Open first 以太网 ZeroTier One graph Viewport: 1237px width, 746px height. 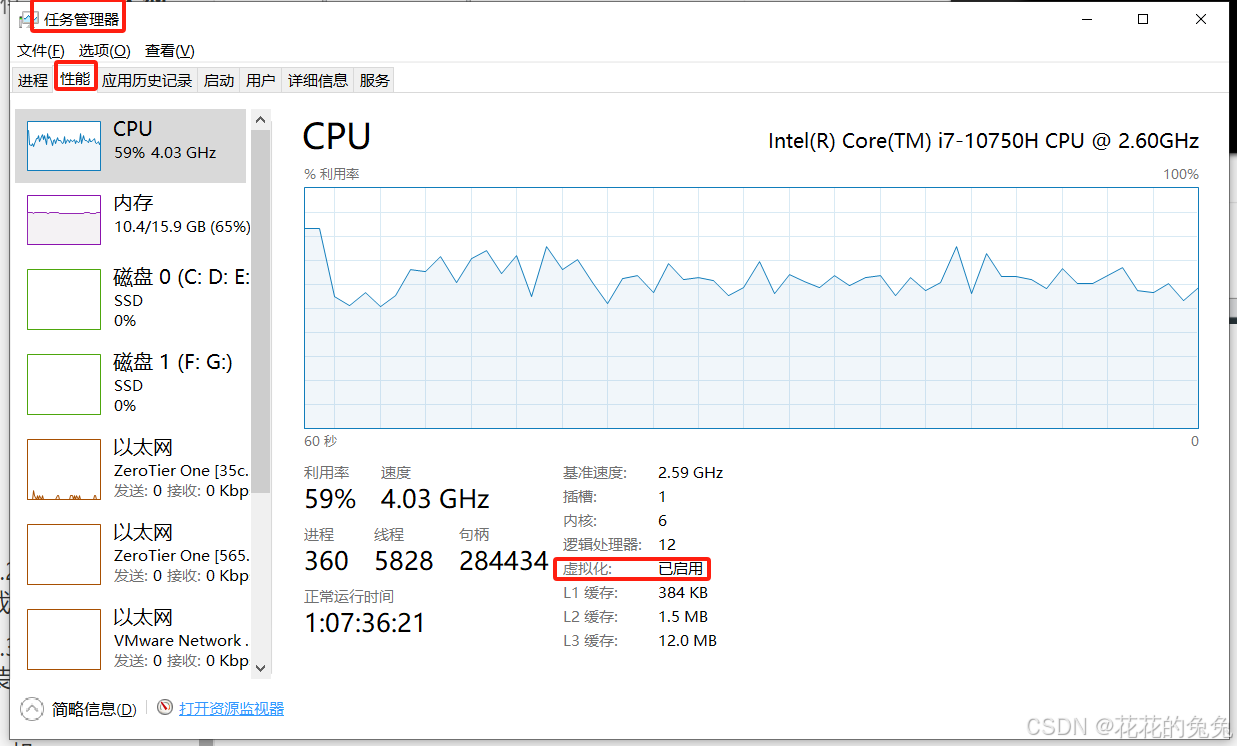(64, 469)
